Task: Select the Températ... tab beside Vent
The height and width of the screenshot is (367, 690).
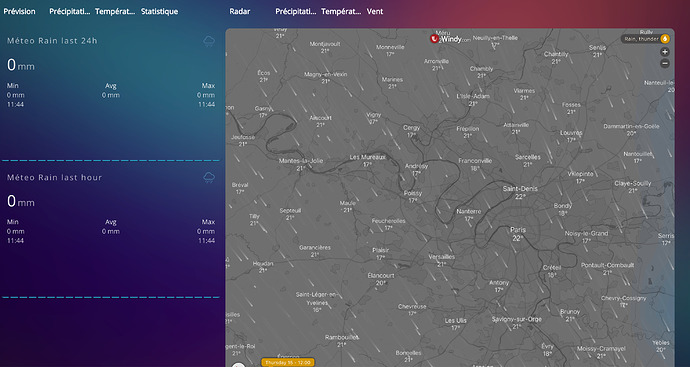Action: click(341, 11)
